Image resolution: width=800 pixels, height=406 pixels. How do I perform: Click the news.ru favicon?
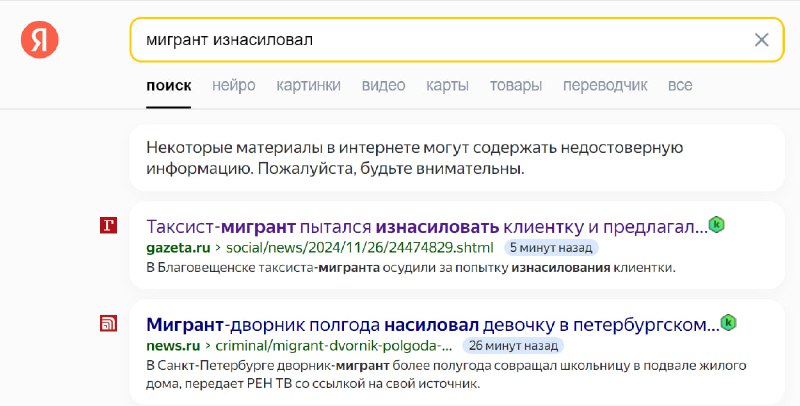108,323
